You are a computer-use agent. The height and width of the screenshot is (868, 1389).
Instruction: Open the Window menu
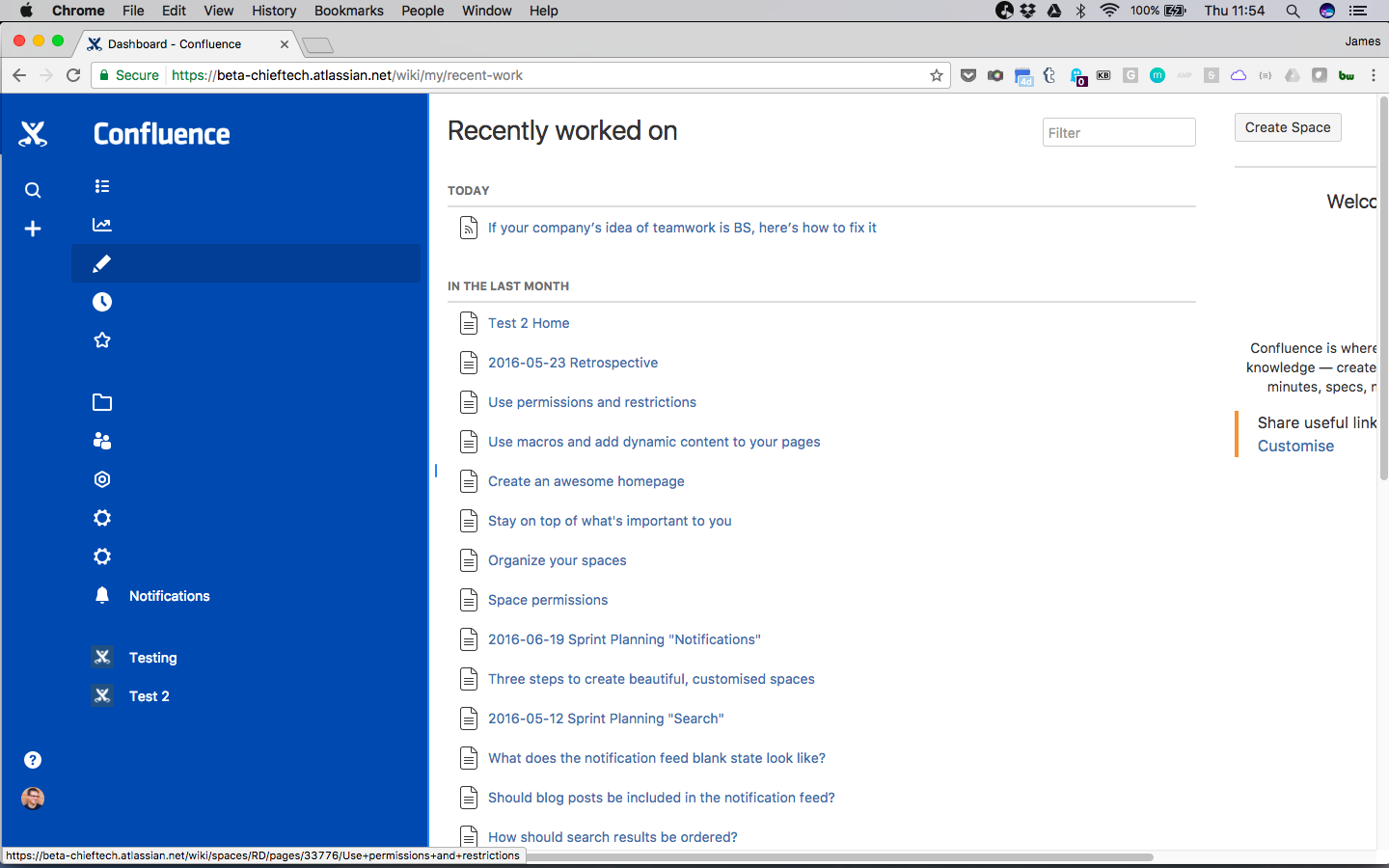pos(487,11)
